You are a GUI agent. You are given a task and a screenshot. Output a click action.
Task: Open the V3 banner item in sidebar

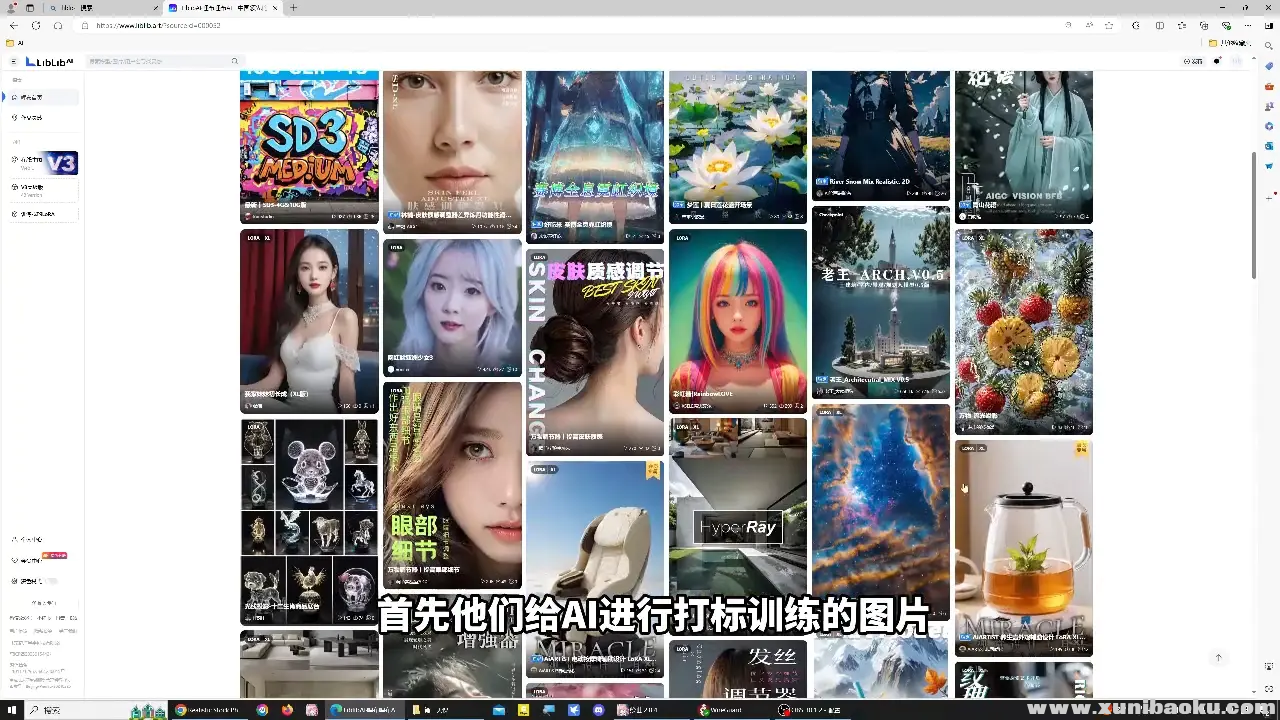44,163
